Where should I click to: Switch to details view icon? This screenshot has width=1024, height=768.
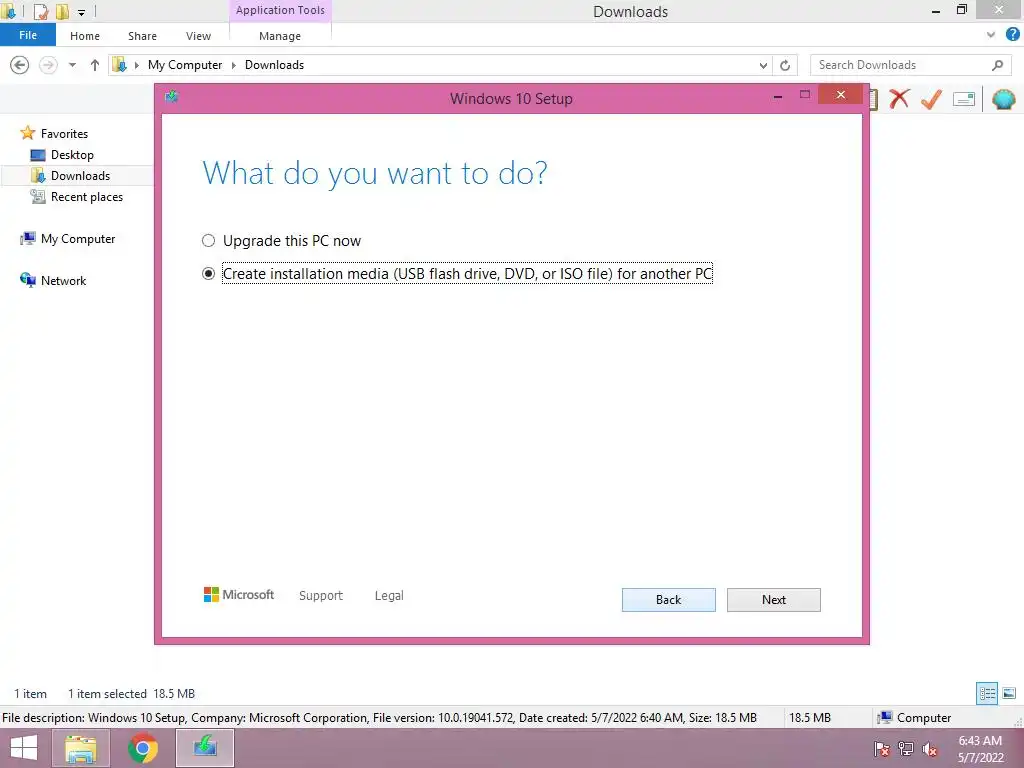987,693
